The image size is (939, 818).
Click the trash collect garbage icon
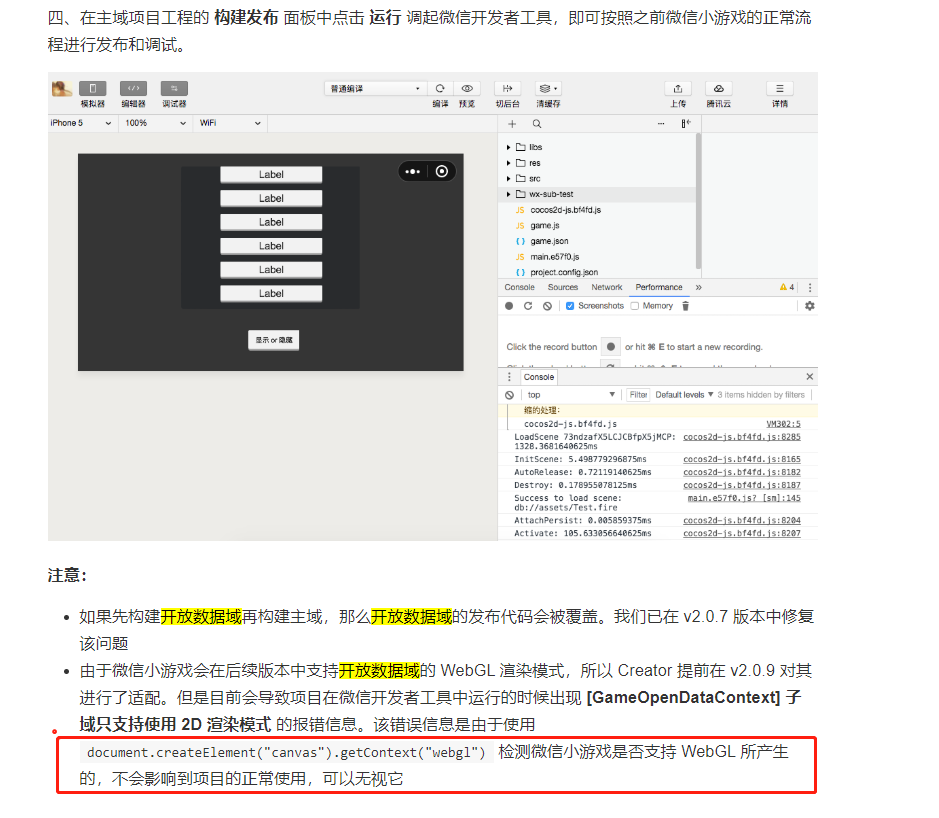[686, 306]
